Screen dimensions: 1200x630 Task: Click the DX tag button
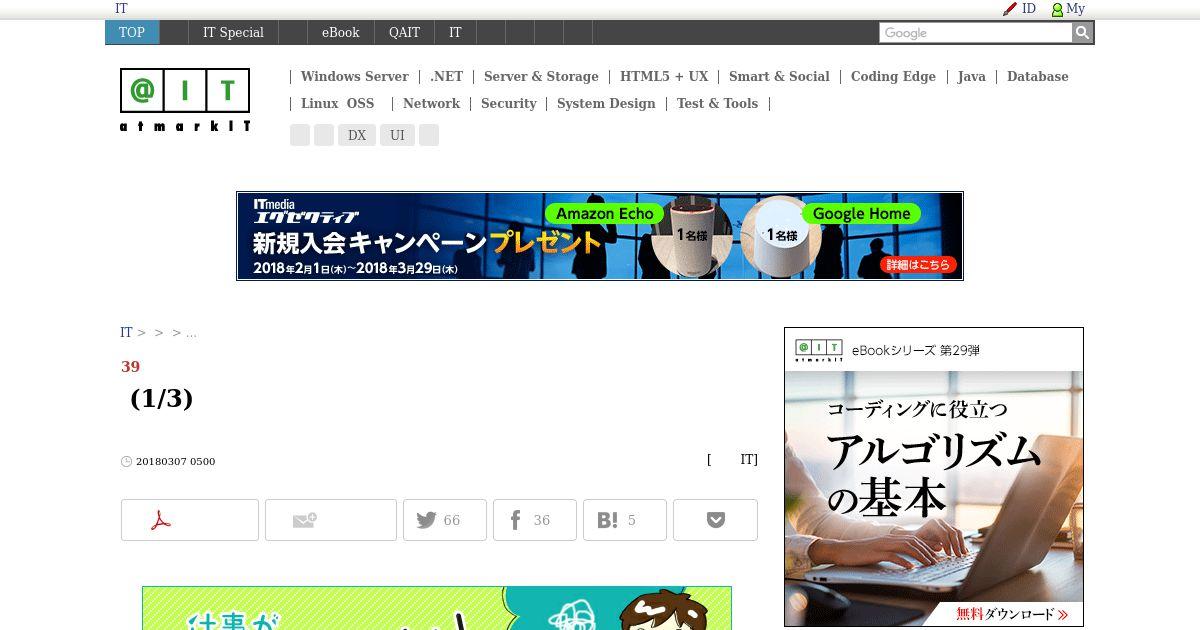click(x=357, y=135)
